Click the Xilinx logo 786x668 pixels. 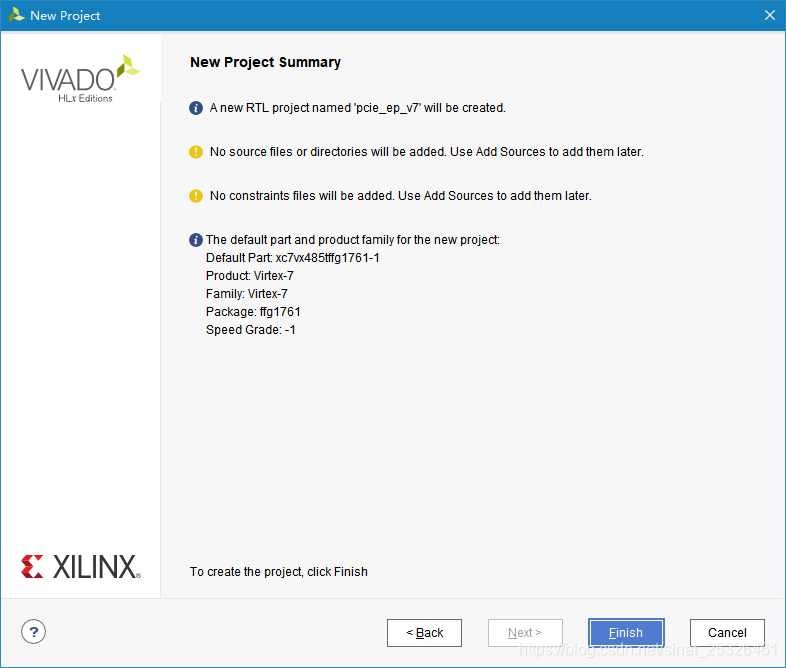tap(81, 567)
